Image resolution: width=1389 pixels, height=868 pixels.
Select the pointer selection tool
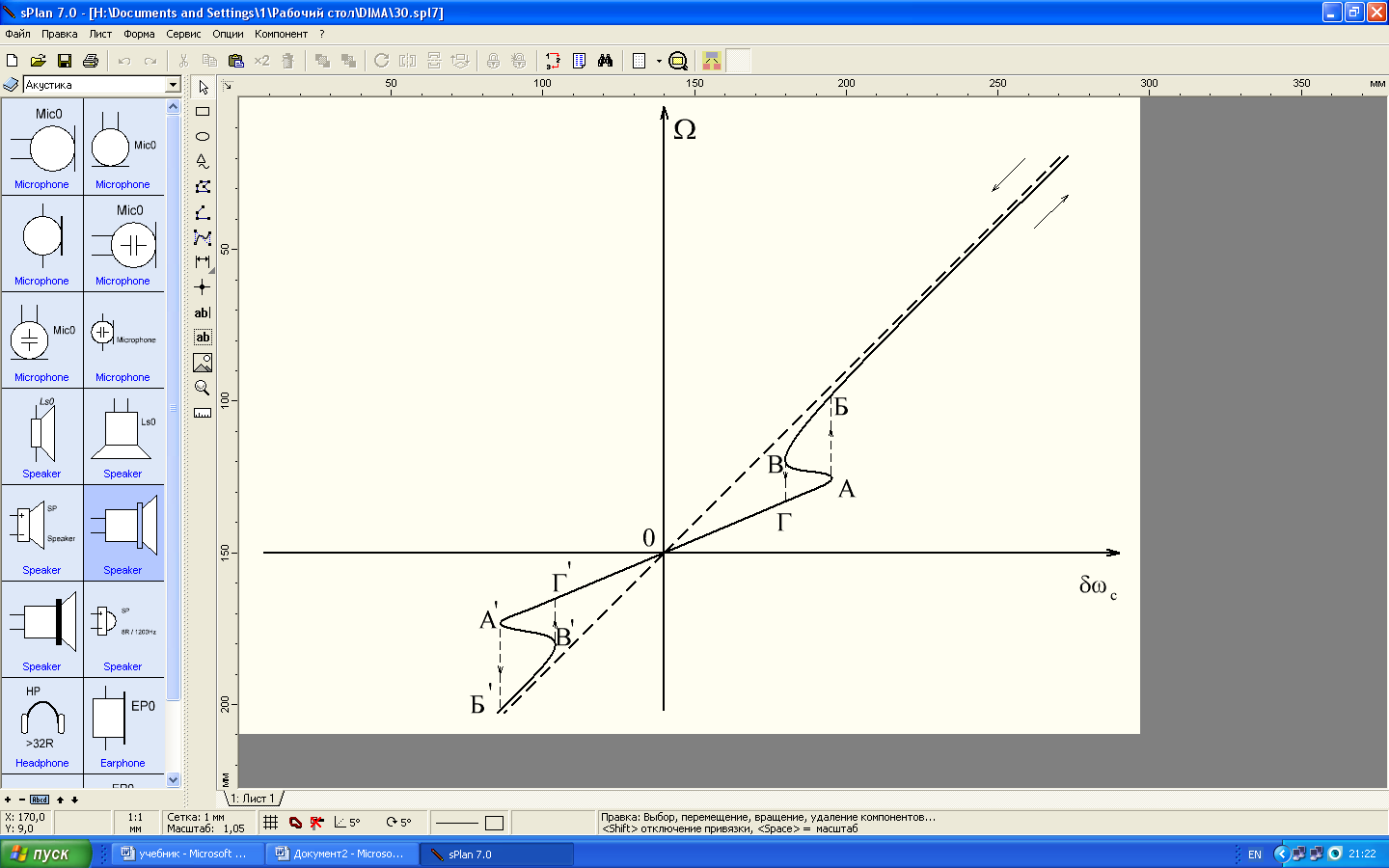click(203, 87)
